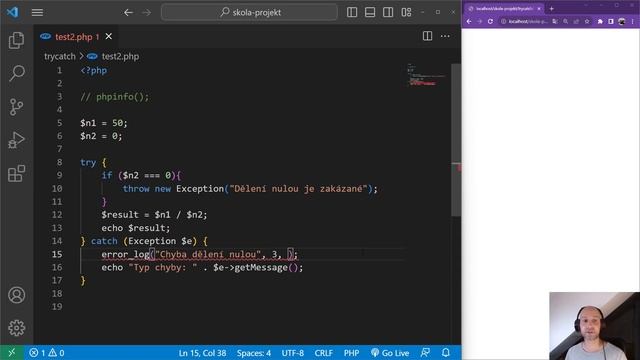
Task: Select the localhost browser tab in Chrome
Action: 504,8
